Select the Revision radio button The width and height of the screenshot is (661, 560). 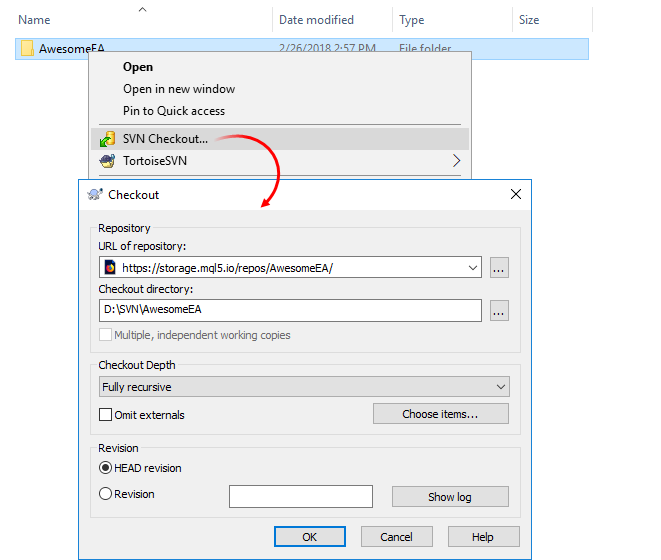(x=105, y=493)
